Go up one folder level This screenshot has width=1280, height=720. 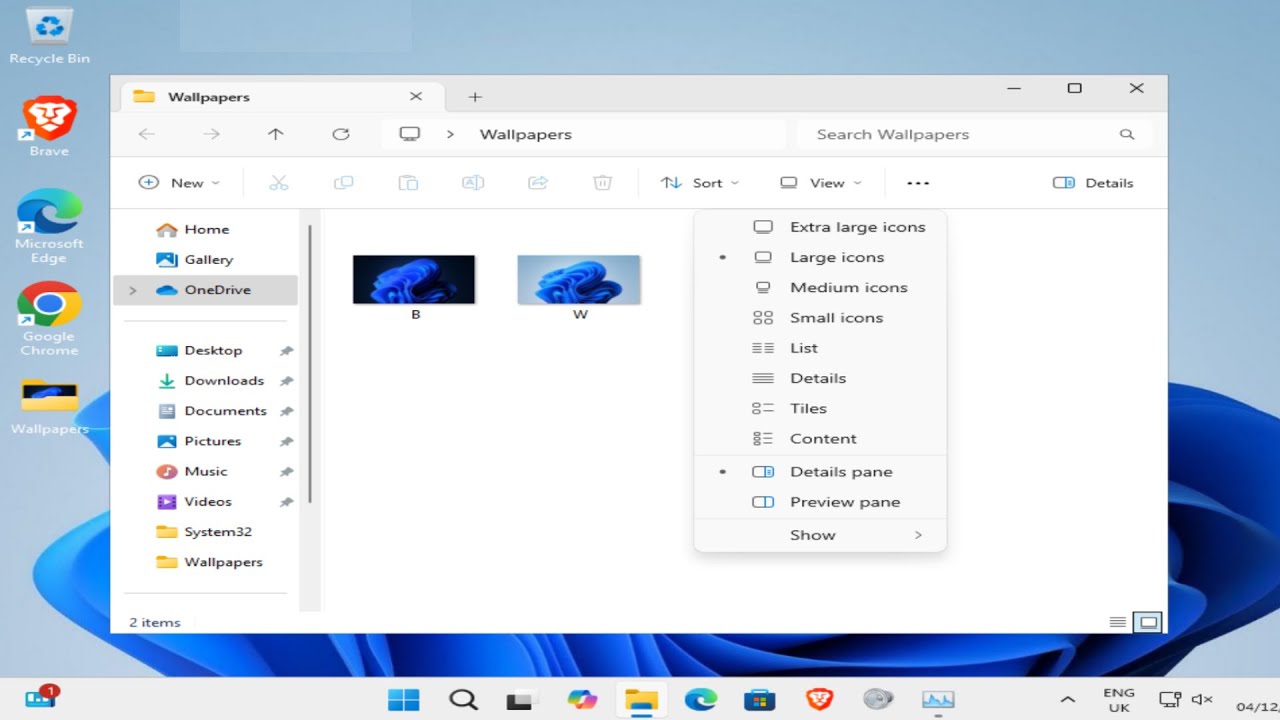coord(276,134)
